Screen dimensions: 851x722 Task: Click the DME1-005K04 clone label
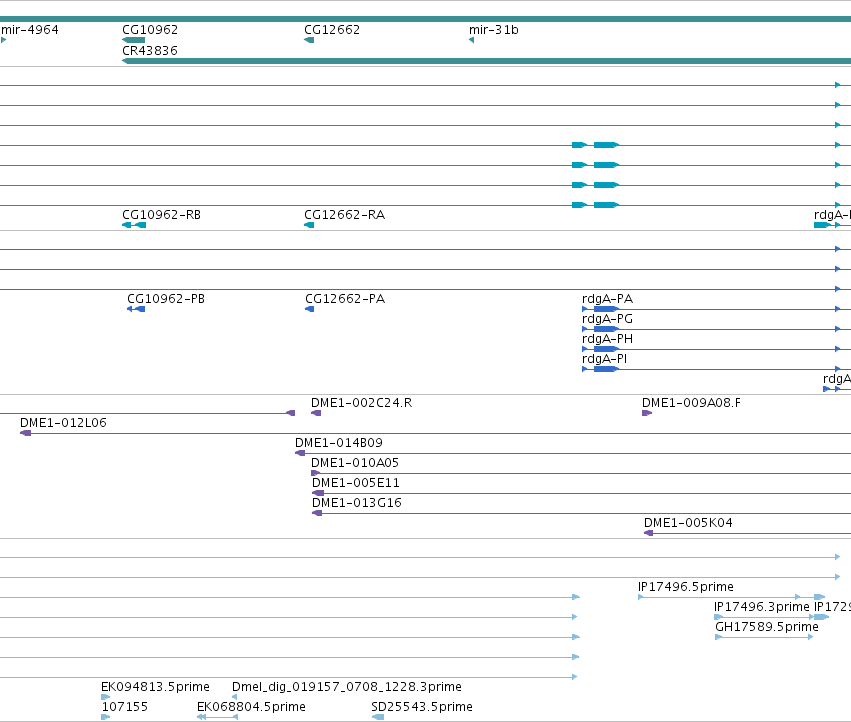click(688, 523)
